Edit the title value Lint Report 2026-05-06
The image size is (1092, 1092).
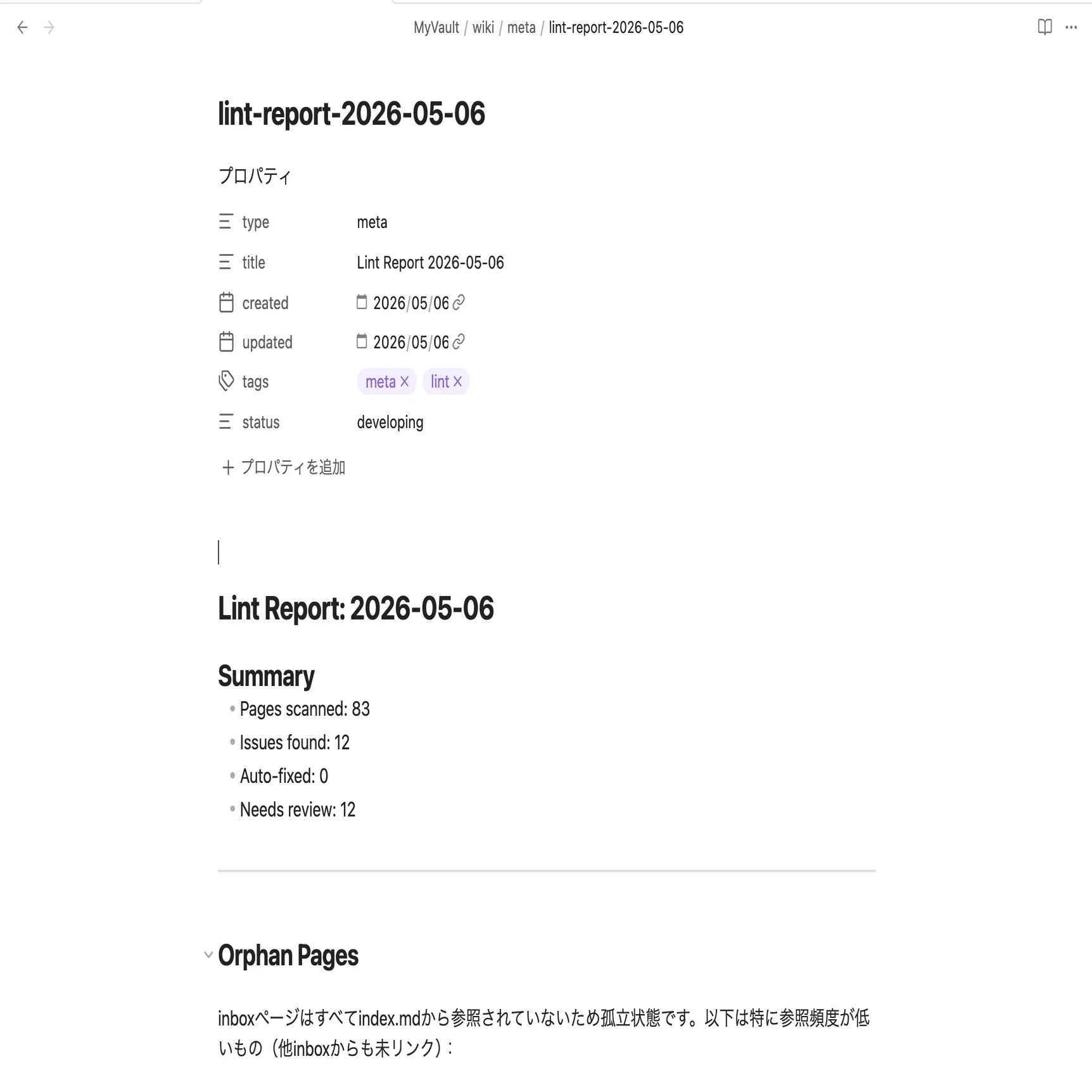coord(430,263)
